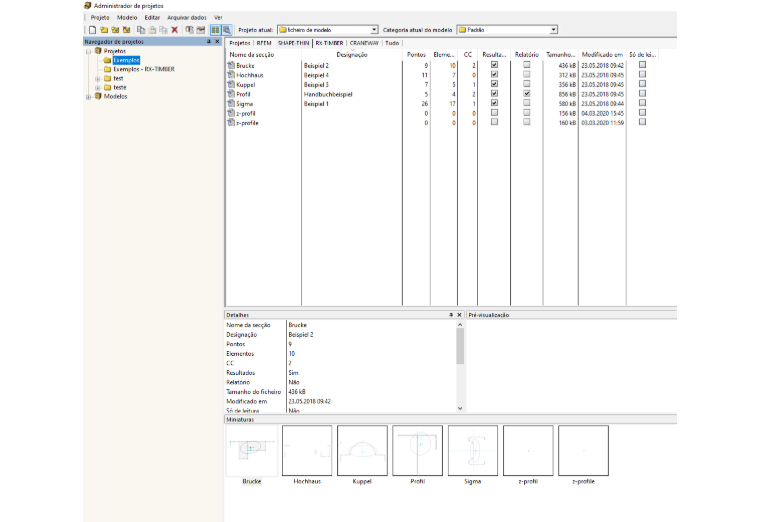Open the Ver menu

pyautogui.click(x=218, y=17)
